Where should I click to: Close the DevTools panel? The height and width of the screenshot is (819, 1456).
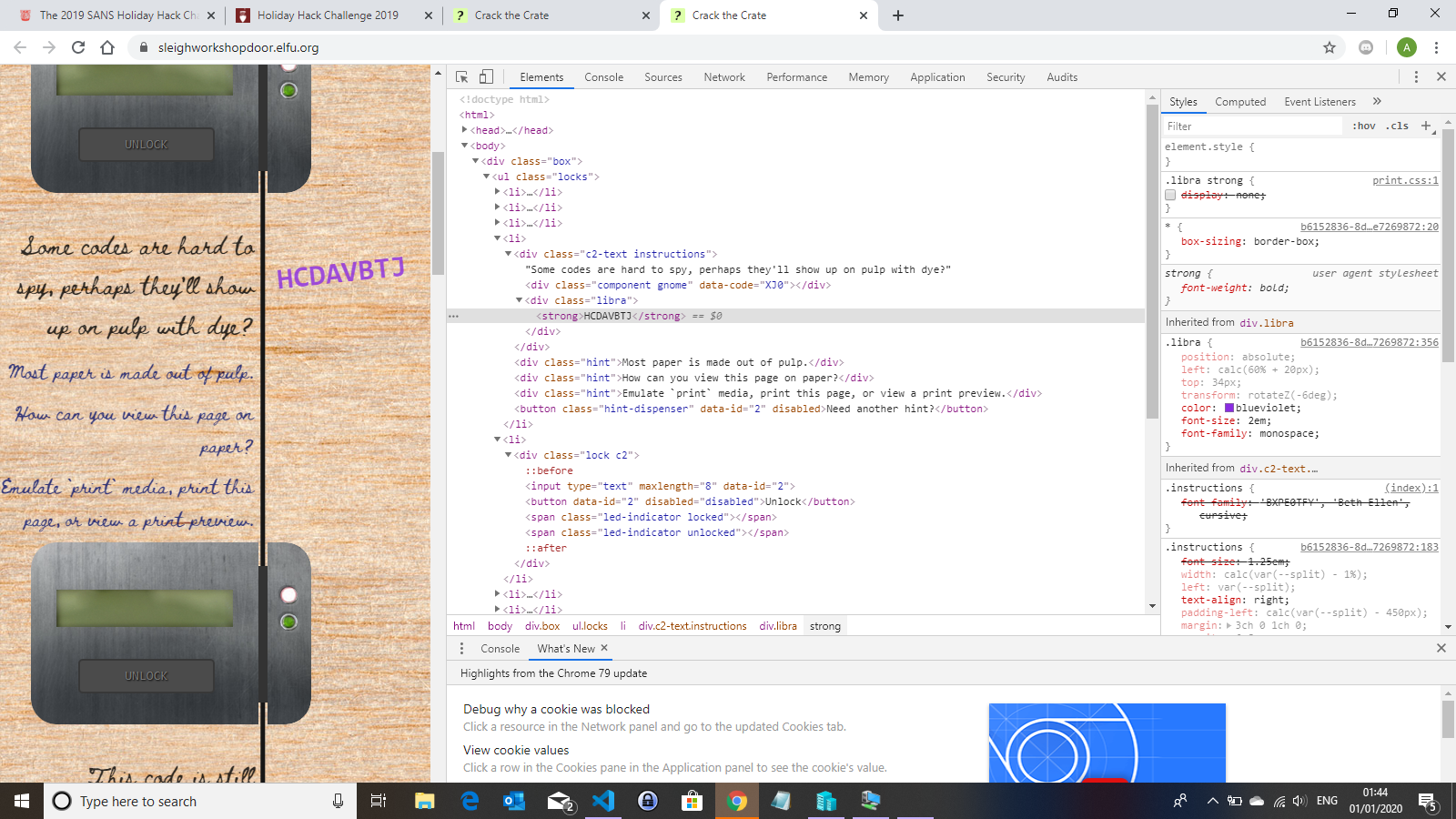pos(1441,77)
